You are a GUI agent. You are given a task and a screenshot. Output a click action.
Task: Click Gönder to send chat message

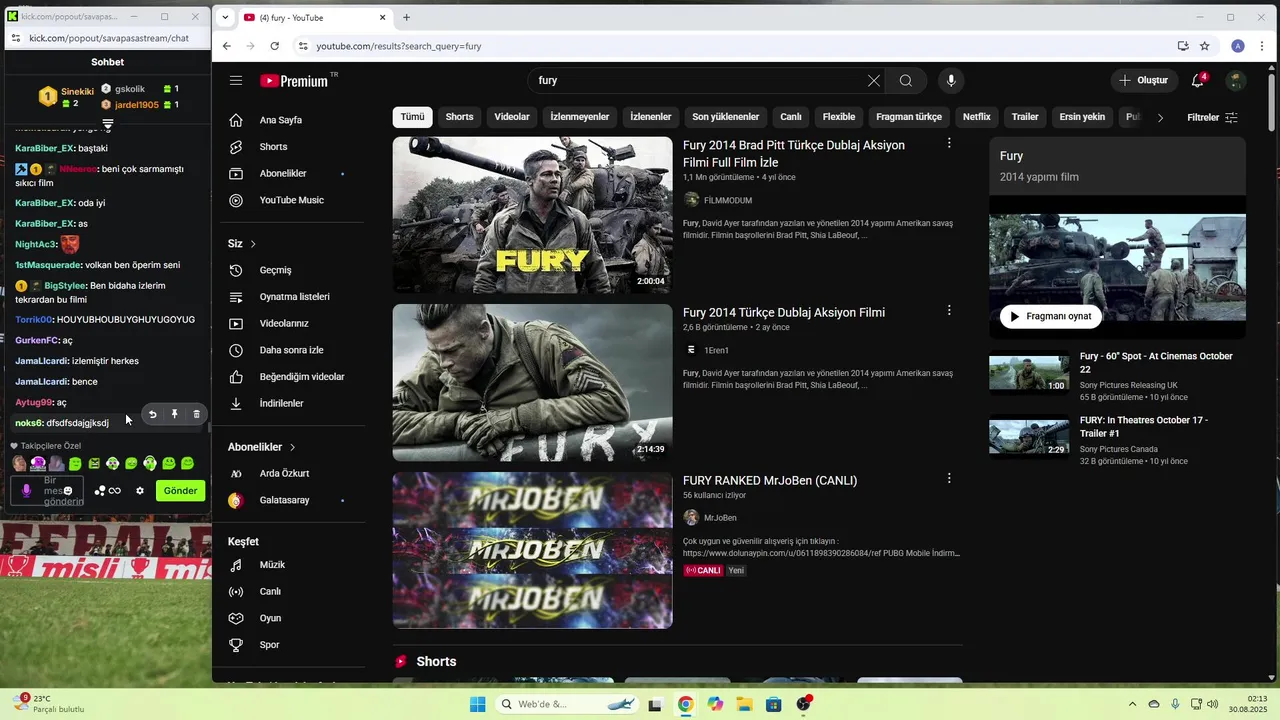click(x=181, y=491)
